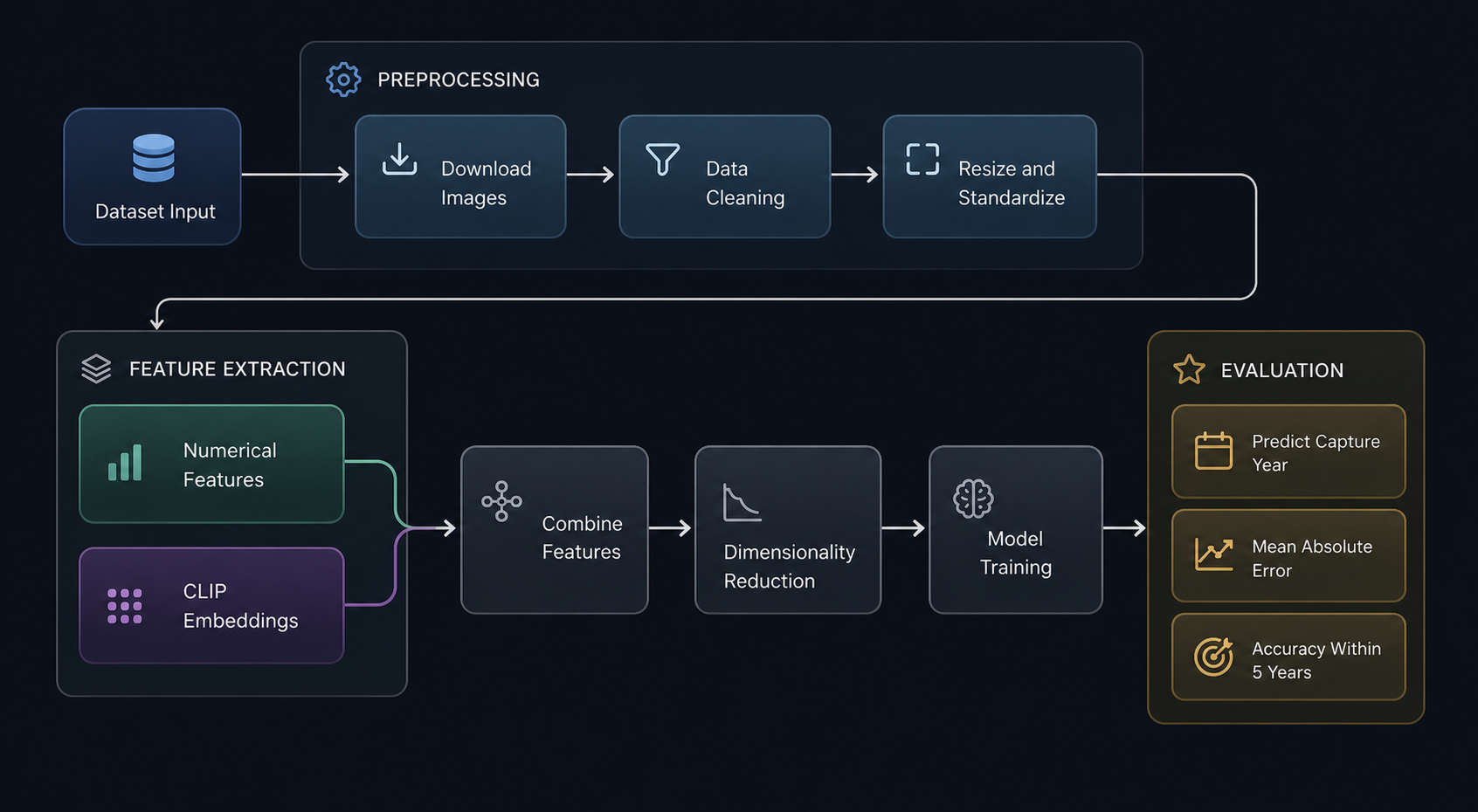Click the Accuracy target icon

pyautogui.click(x=1213, y=657)
